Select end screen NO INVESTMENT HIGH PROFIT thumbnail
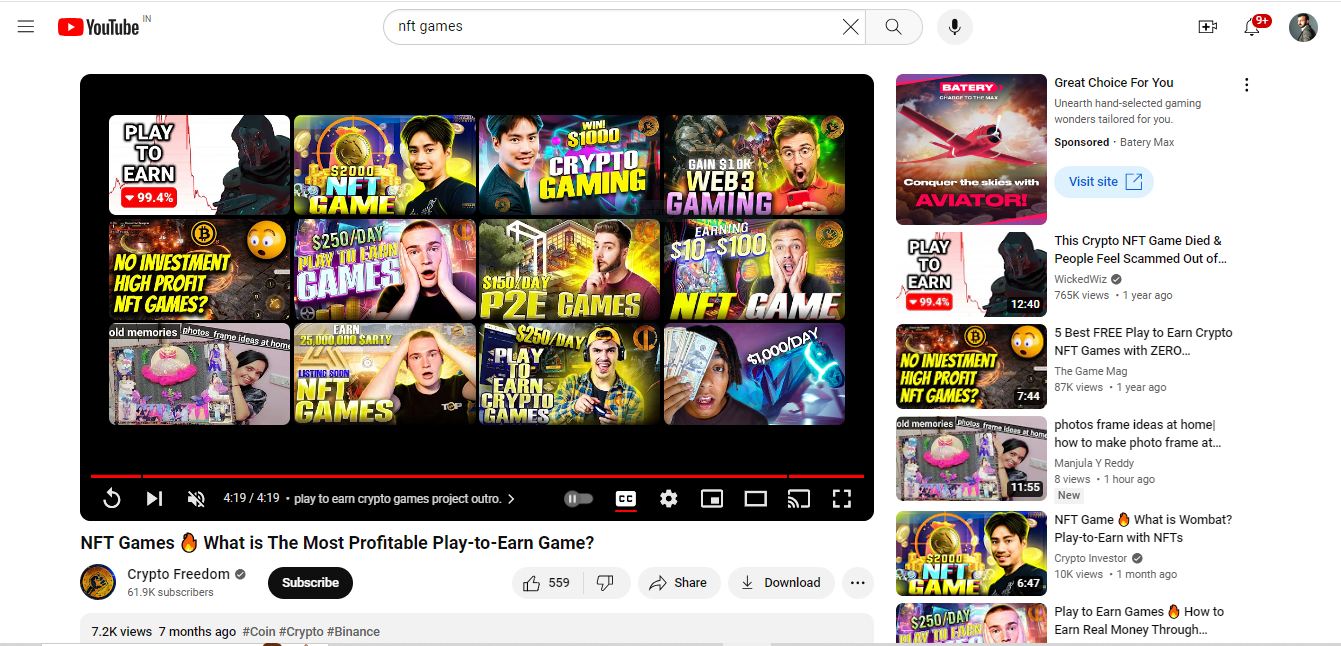 click(x=199, y=269)
